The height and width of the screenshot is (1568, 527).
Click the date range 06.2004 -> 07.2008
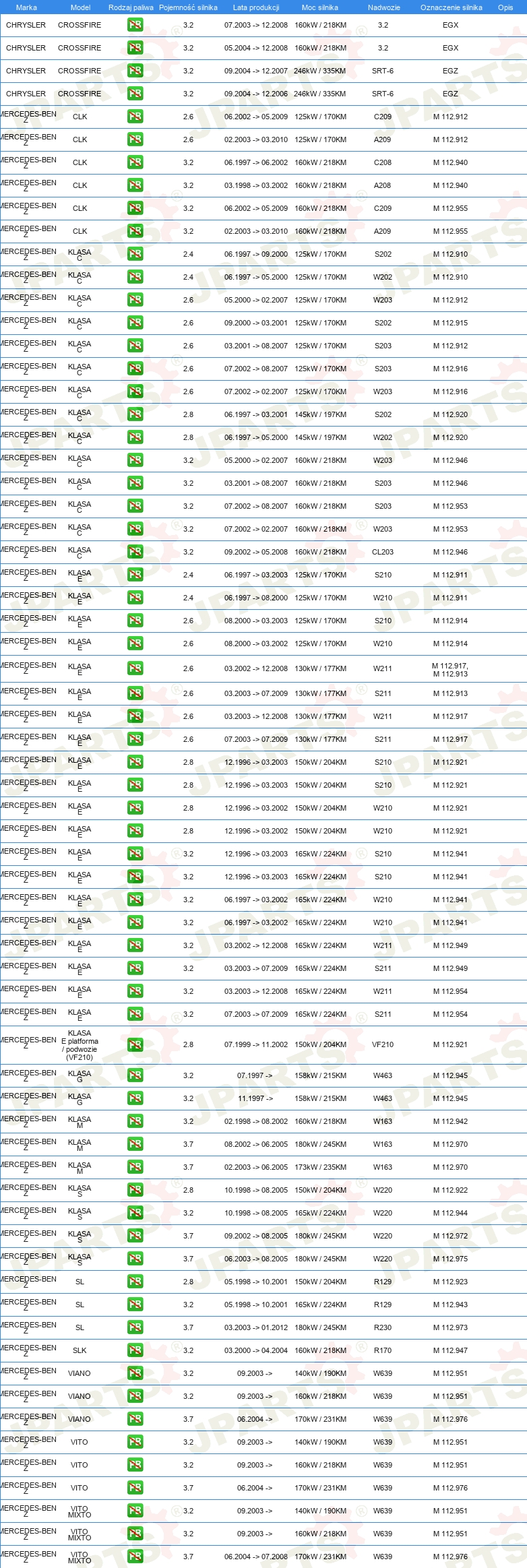coord(256,1557)
